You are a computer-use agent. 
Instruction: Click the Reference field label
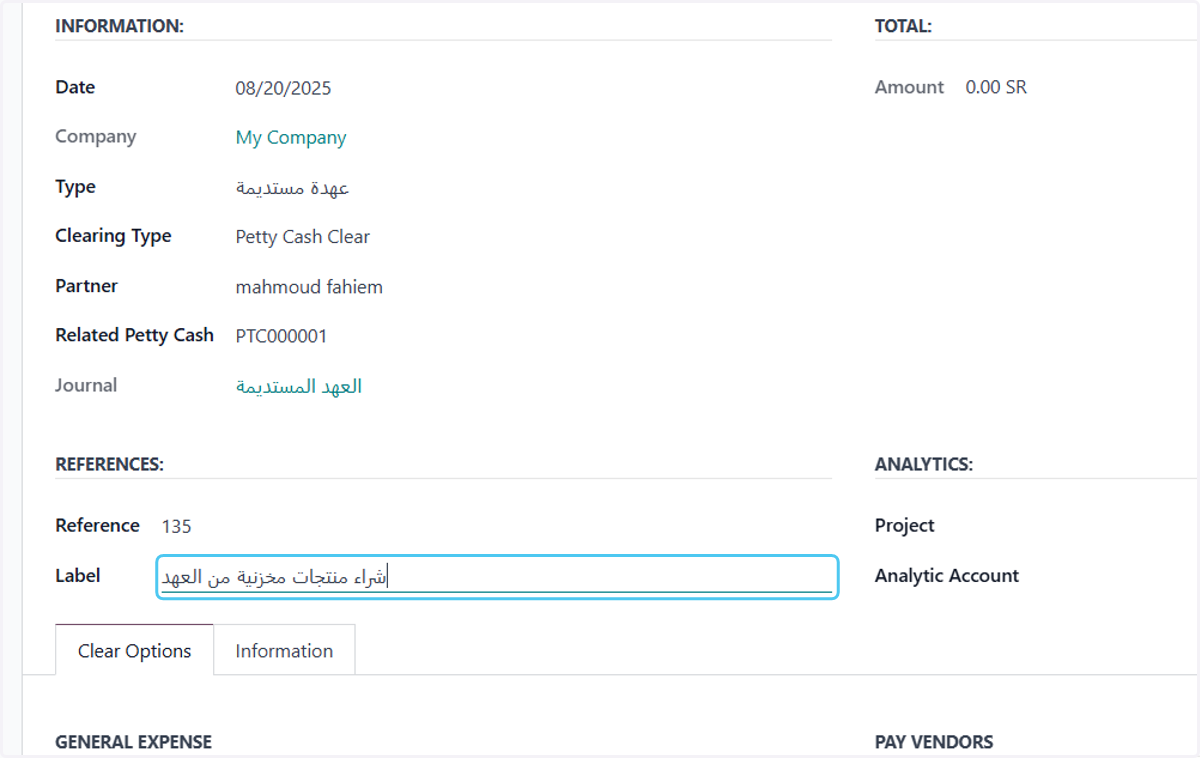click(97, 525)
